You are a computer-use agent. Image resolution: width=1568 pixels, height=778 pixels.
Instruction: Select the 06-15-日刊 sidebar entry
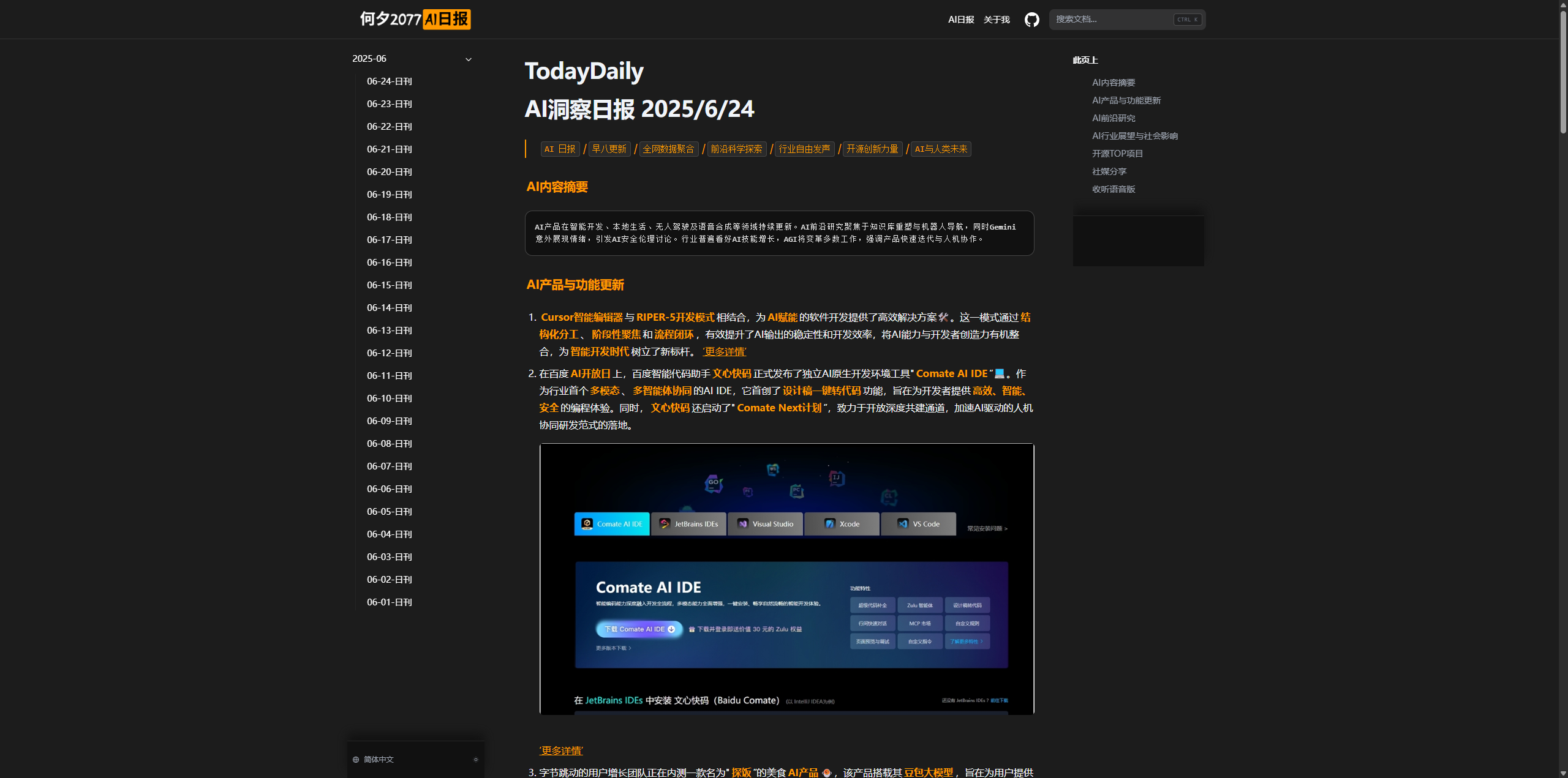[x=389, y=285]
